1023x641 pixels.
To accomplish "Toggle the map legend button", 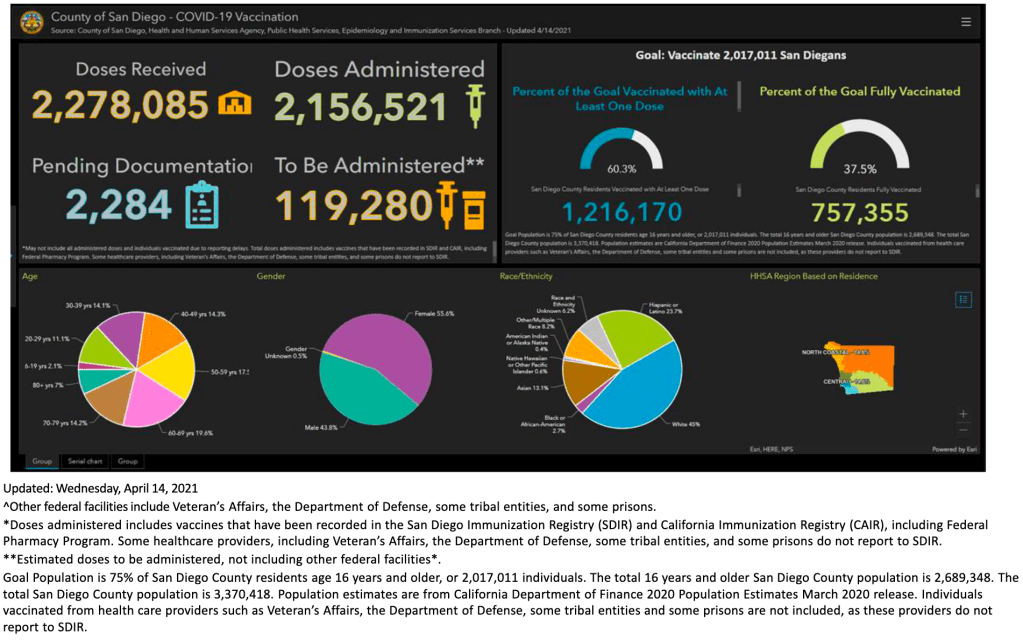I will pyautogui.click(x=963, y=299).
